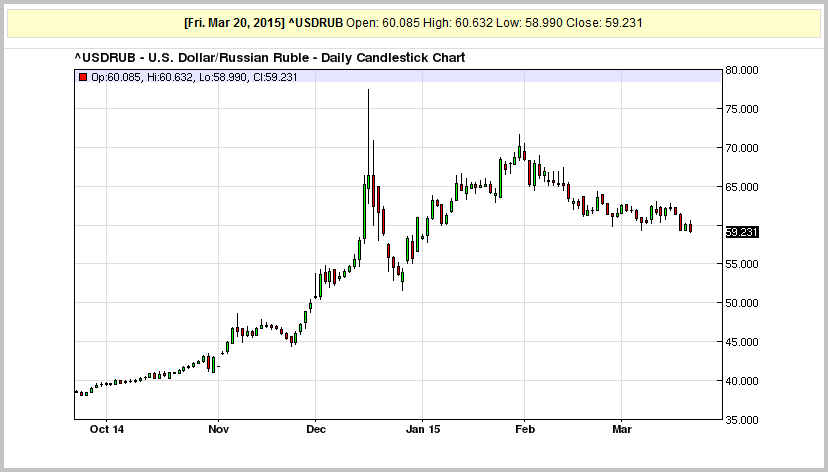Click the legend text 'Op:60.085, Hi:60.632'
This screenshot has height=472, width=828.
142,77
